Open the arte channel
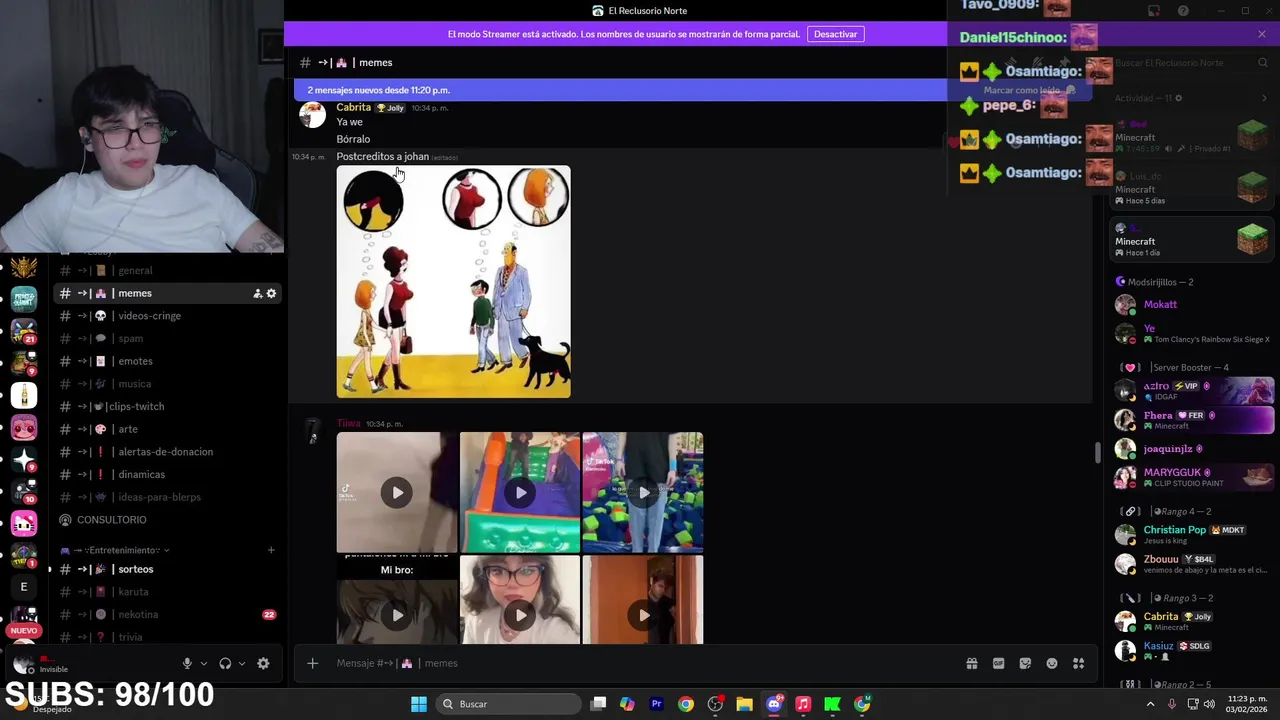1280x720 pixels. point(167,429)
